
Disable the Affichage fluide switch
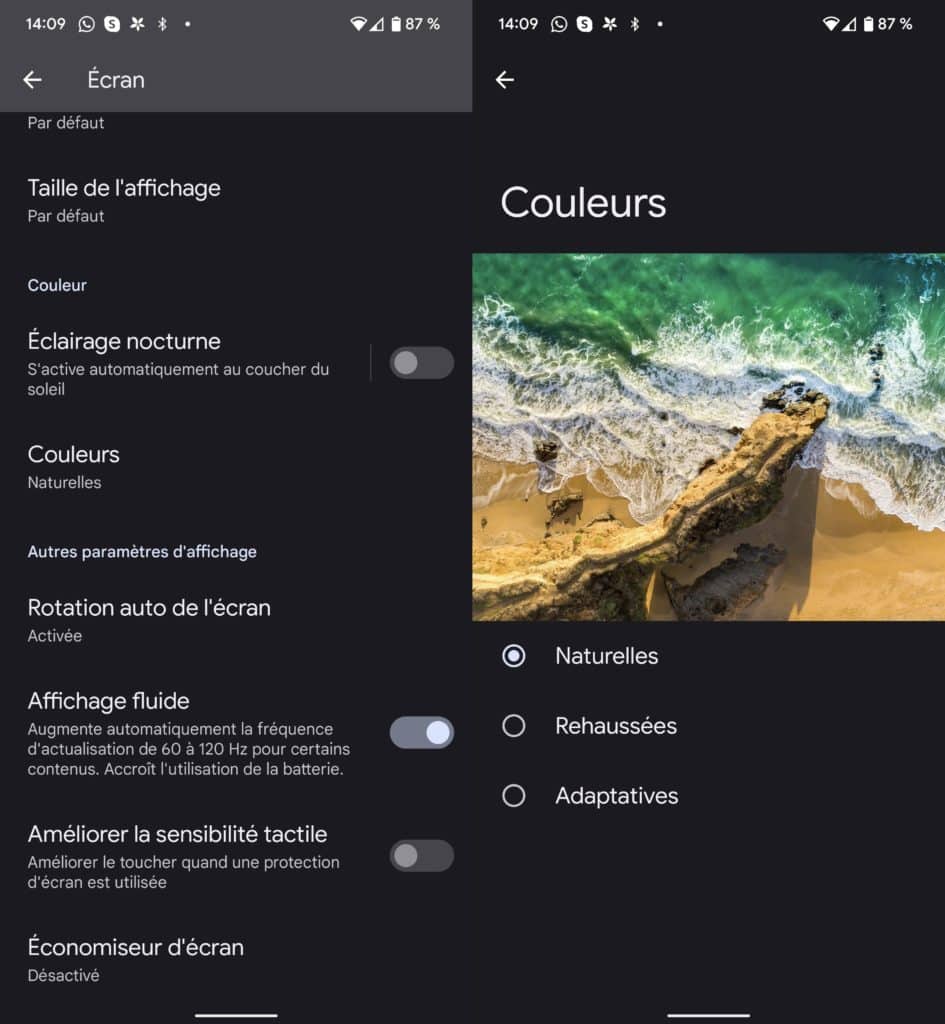coord(421,733)
